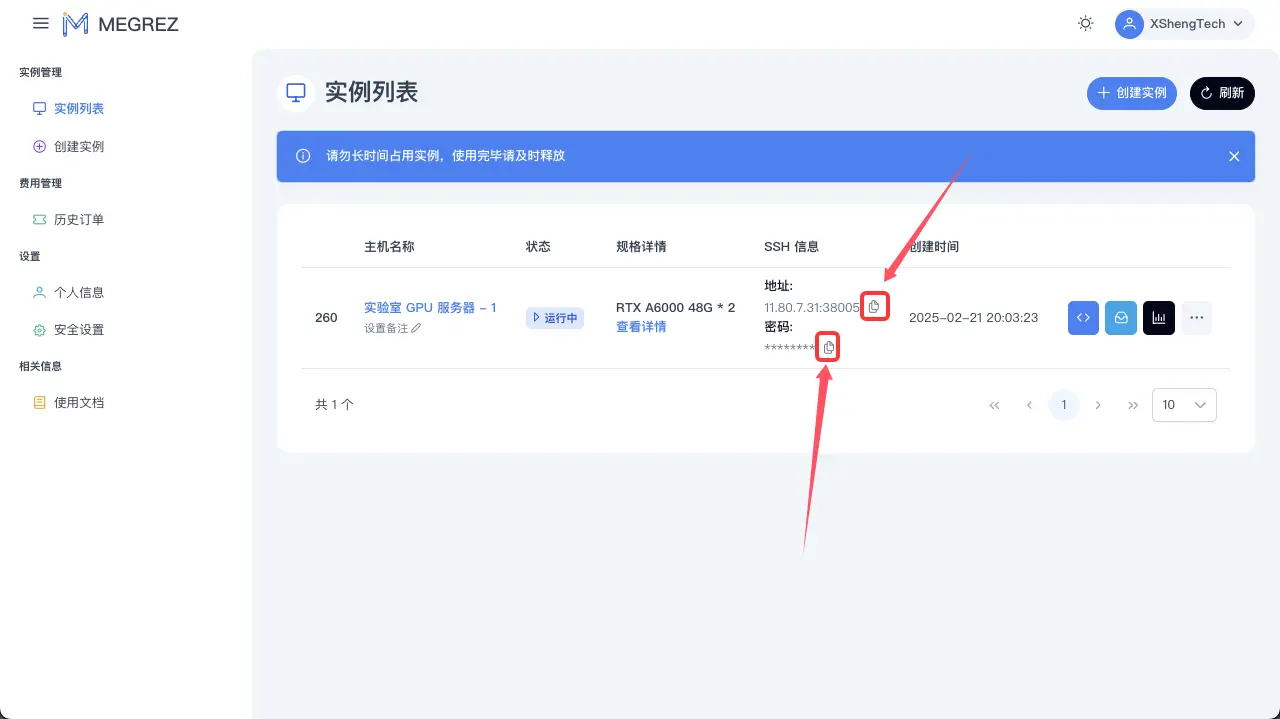Open the monitoring chart icon for instance 260
Viewport: 1280px width, 719px height.
click(1159, 317)
